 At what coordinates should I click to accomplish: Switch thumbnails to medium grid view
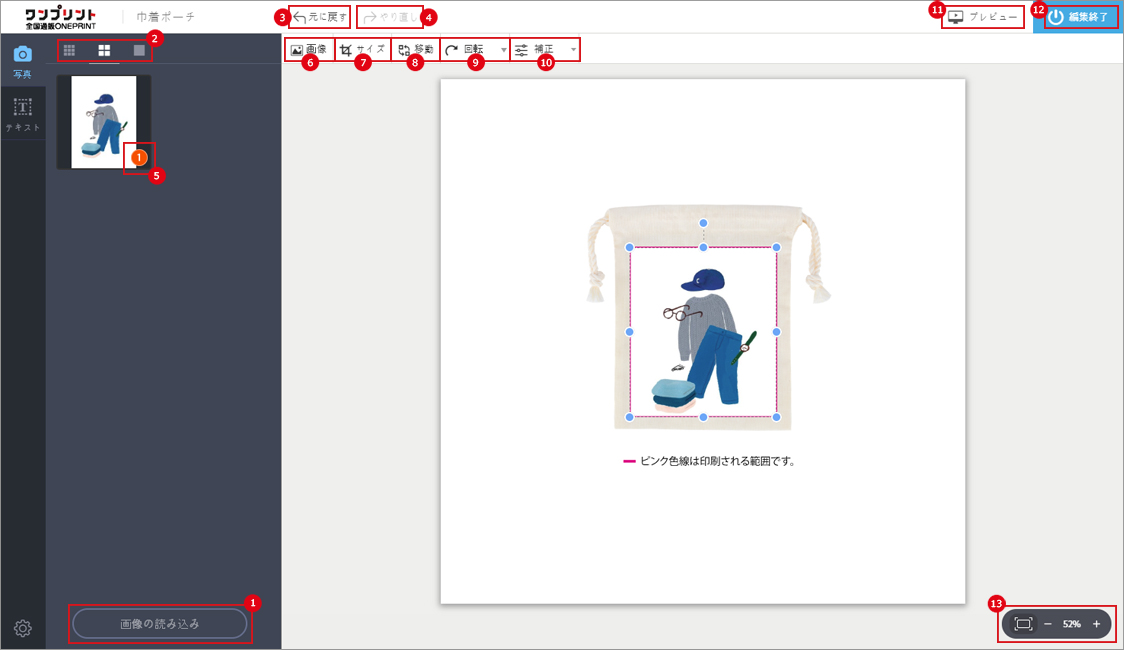pyautogui.click(x=104, y=50)
